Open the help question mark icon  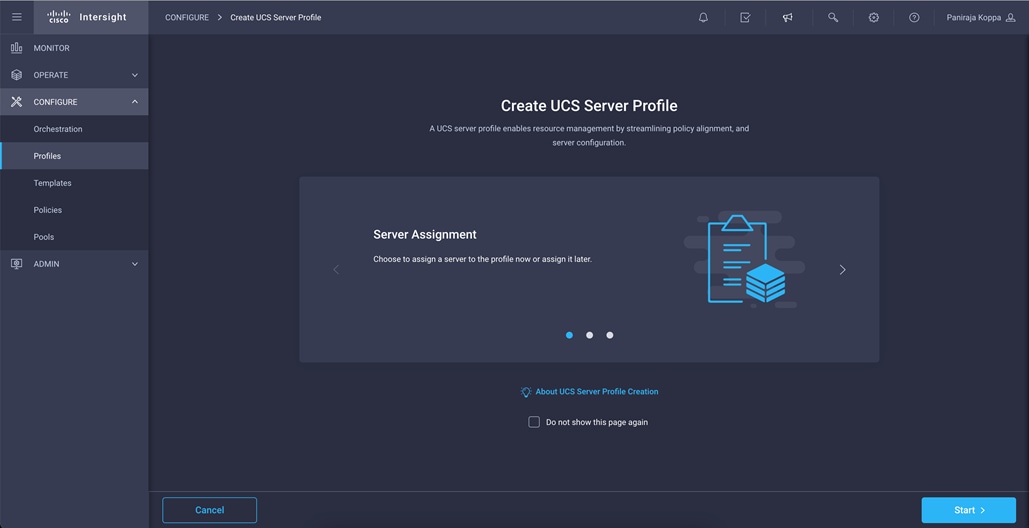click(x=914, y=18)
